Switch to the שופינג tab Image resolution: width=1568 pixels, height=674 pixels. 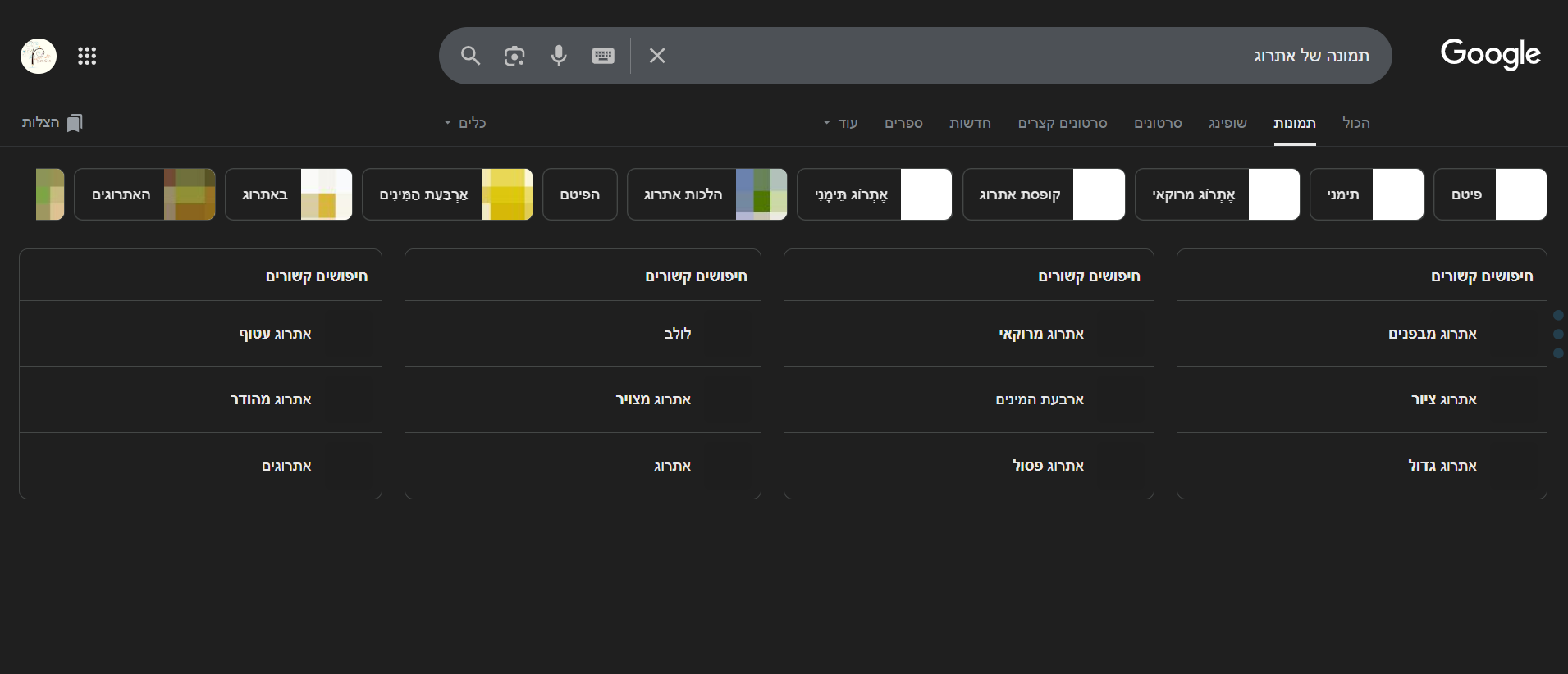[x=1227, y=123]
